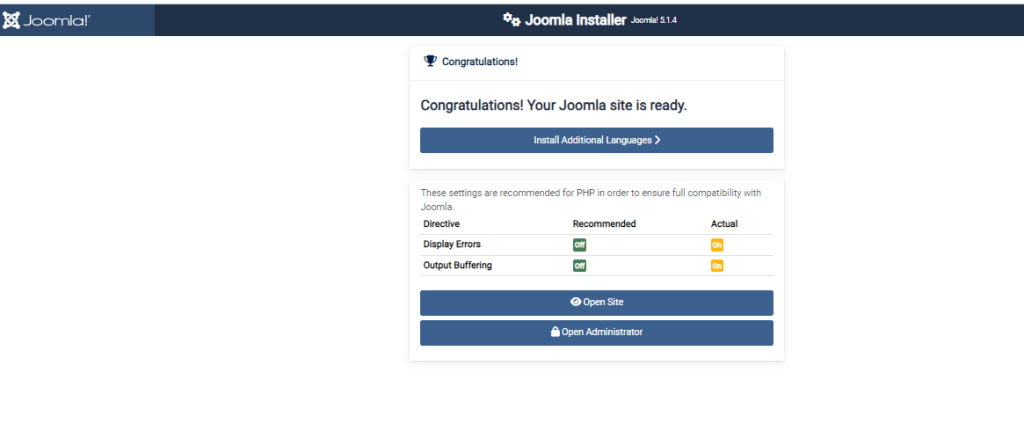Click actual On badge for Output Buffering
1024x424 pixels.
717,266
